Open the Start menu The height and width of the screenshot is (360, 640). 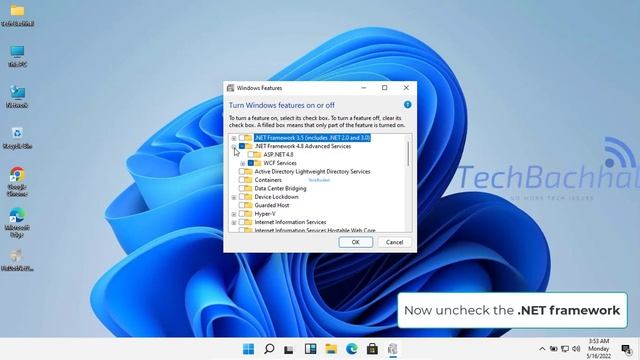[248, 349]
